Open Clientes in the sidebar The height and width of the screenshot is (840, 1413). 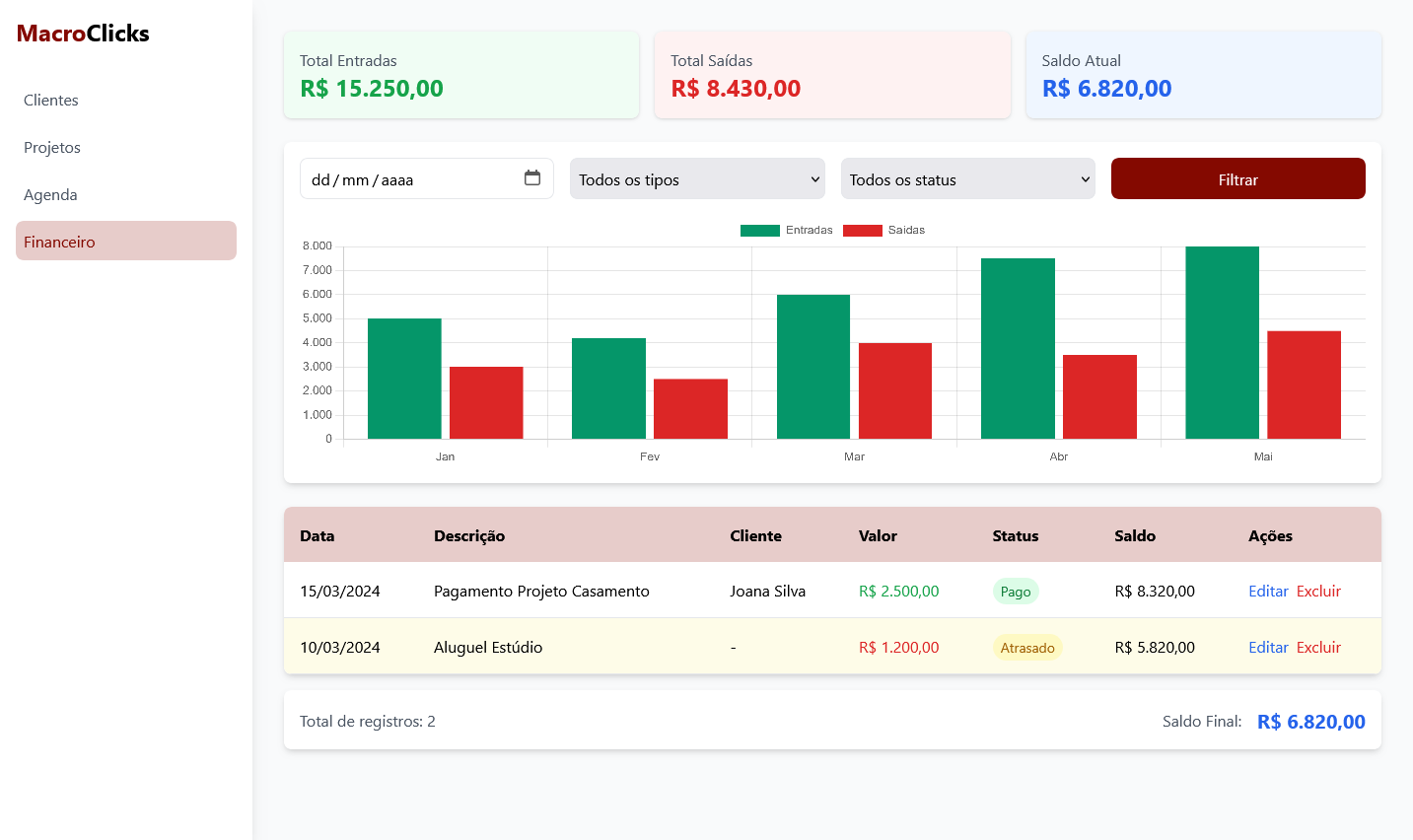click(51, 101)
